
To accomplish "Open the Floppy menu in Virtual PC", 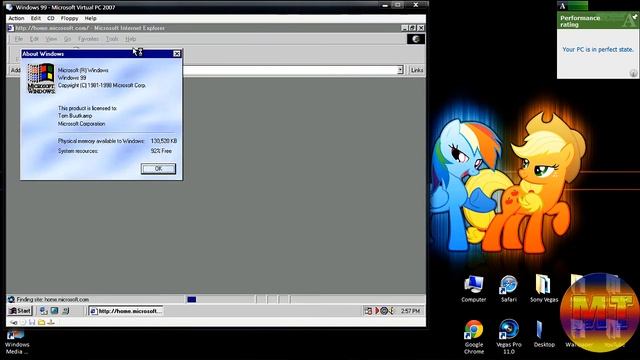I will coord(69,18).
